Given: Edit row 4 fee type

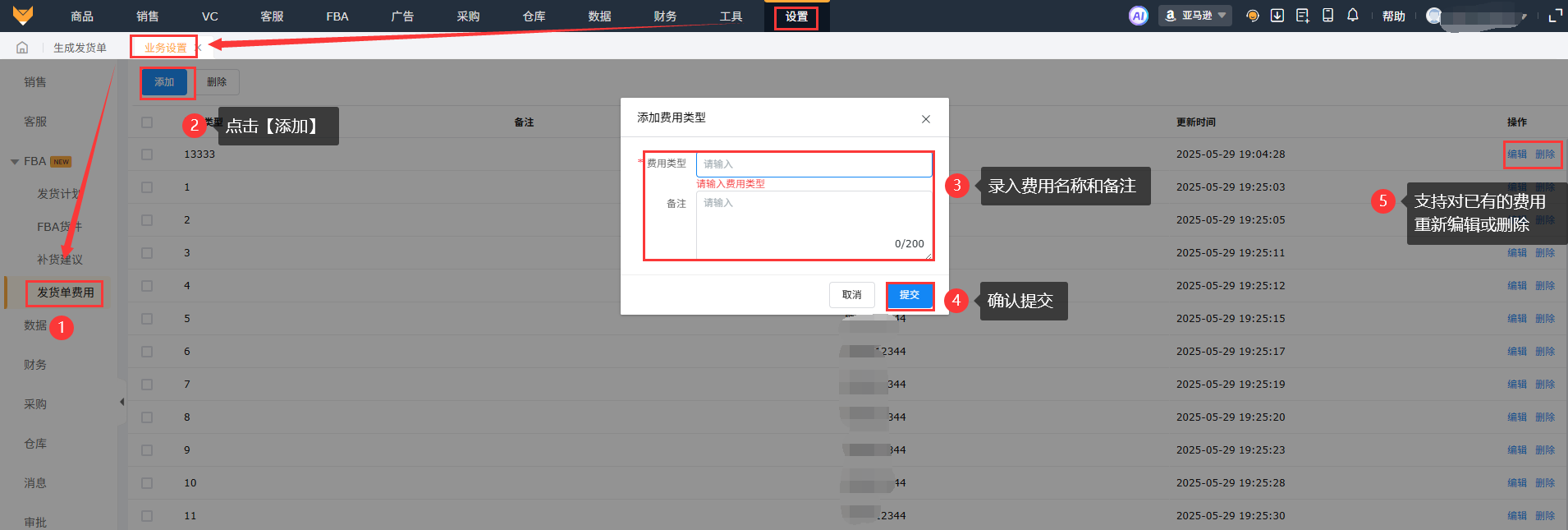Looking at the screenshot, I should pyautogui.click(x=1517, y=286).
